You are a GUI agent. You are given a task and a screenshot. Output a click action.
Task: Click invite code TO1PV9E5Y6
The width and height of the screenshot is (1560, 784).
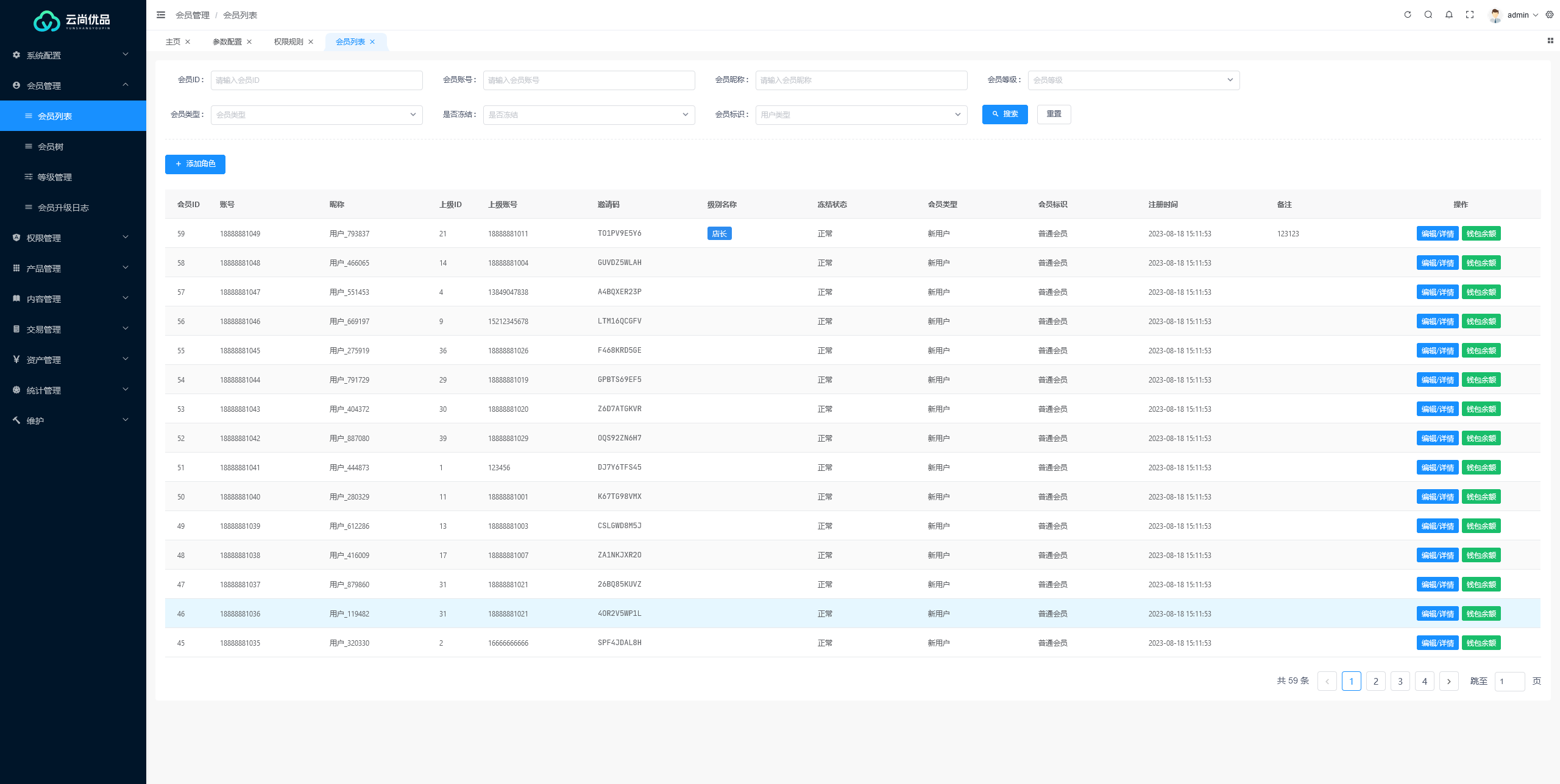pos(619,233)
